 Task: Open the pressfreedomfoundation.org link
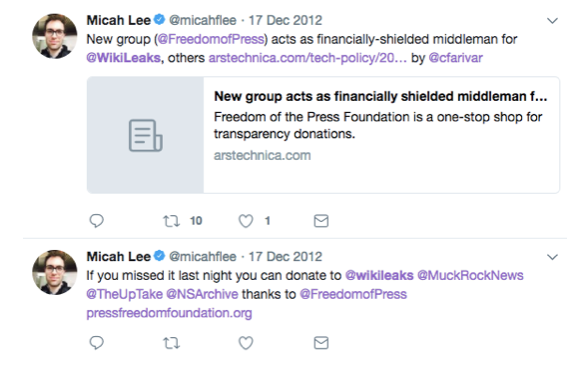click(x=169, y=313)
